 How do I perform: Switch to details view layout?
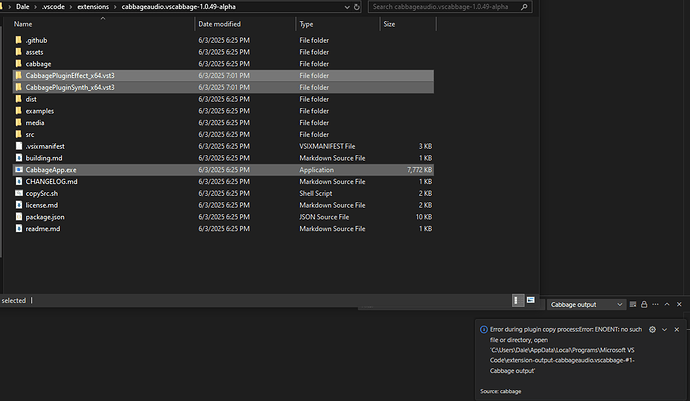click(518, 300)
